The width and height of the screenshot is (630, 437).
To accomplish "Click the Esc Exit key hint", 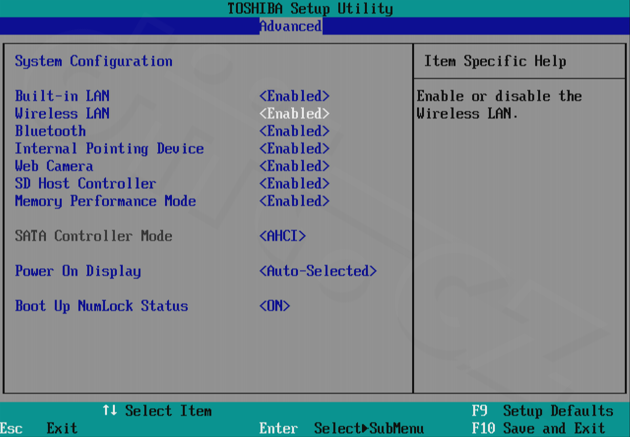I will click(x=39, y=428).
